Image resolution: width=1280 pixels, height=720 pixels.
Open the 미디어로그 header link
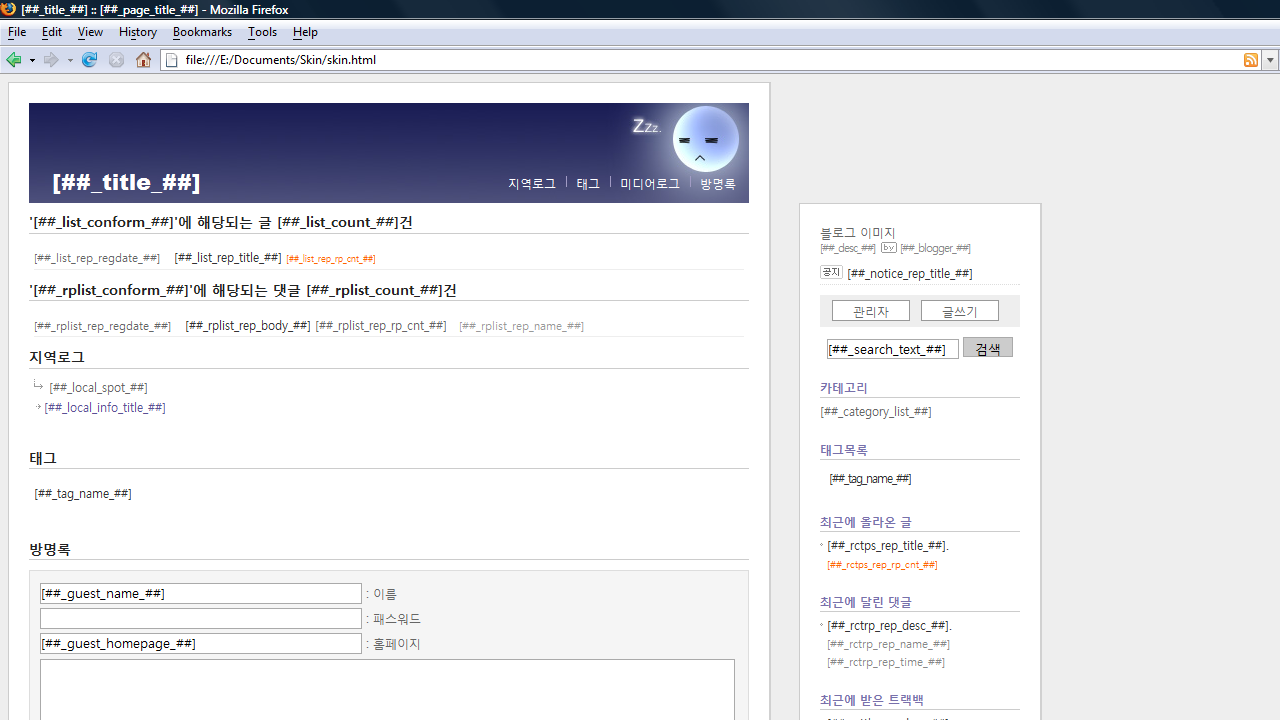(650, 184)
